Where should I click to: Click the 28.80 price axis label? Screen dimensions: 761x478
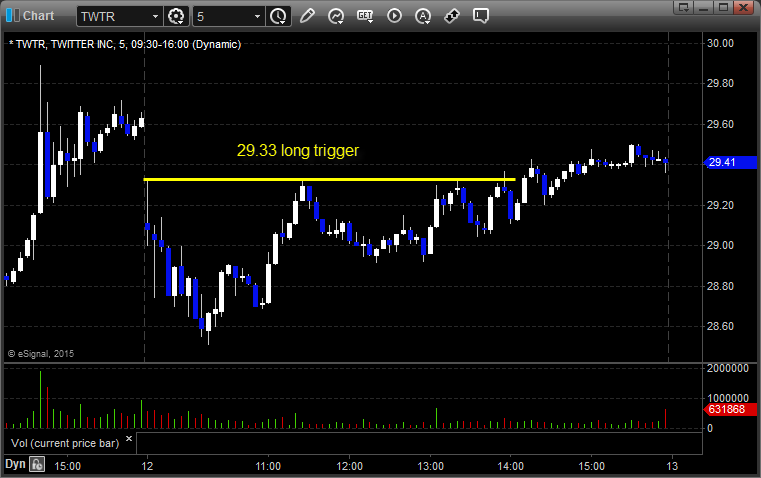coord(720,286)
